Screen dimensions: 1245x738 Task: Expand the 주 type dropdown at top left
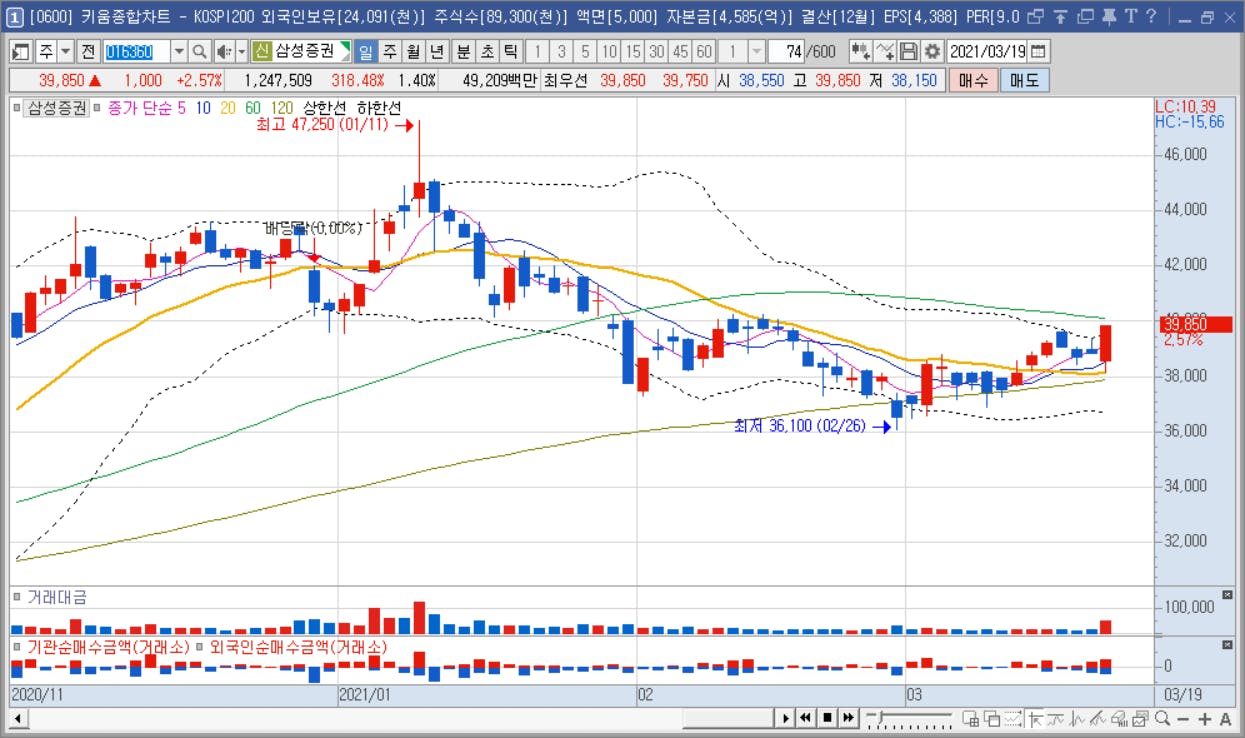coord(65,52)
